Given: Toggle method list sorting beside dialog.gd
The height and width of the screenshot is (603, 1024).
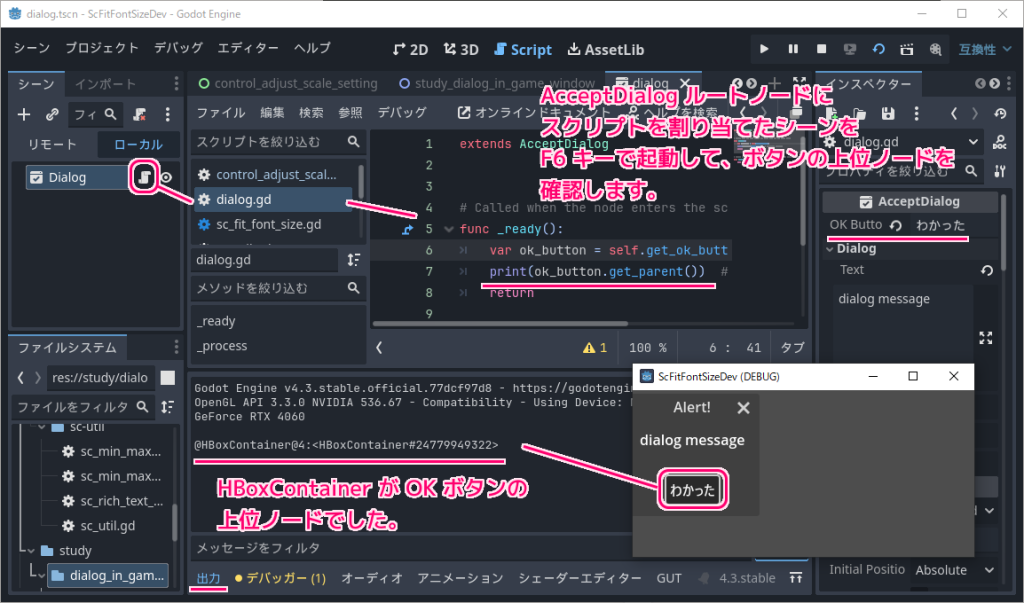Looking at the screenshot, I should point(353,260).
